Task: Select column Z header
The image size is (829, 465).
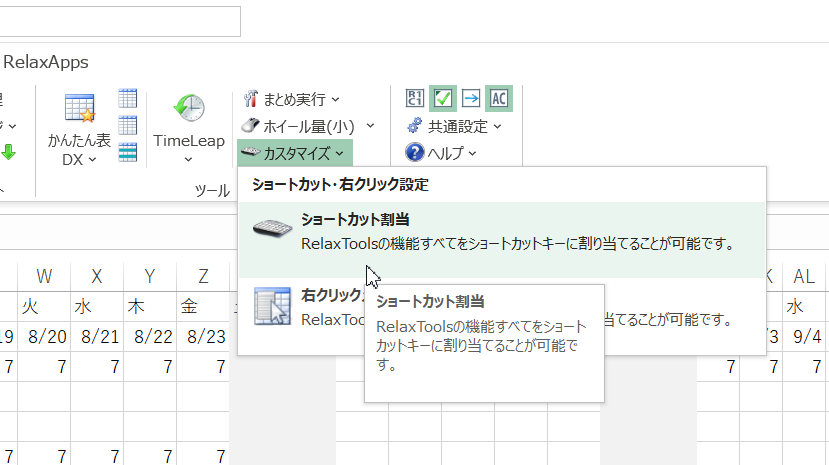Action: pyautogui.click(x=203, y=276)
